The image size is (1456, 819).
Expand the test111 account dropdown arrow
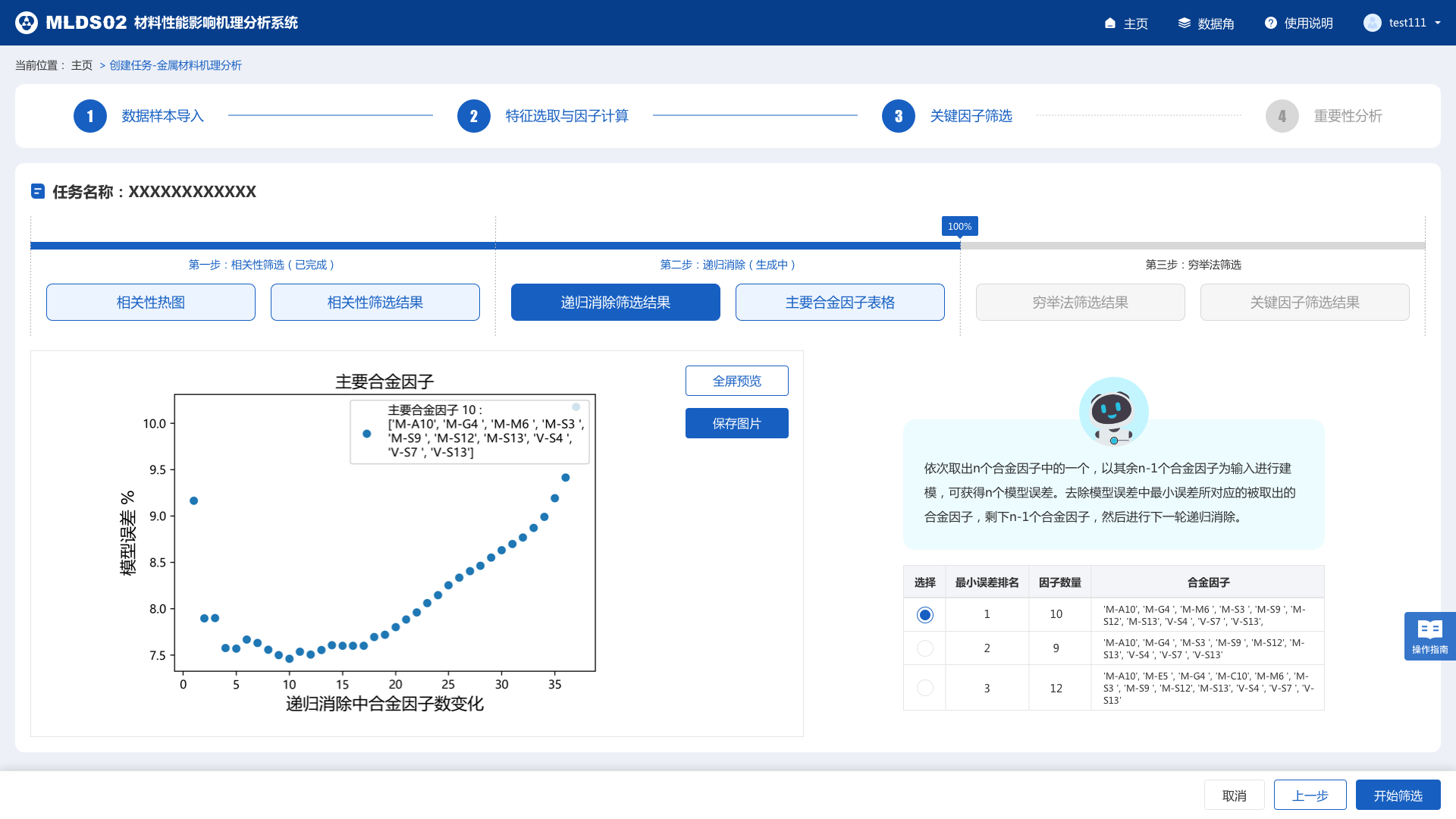[1437, 23]
